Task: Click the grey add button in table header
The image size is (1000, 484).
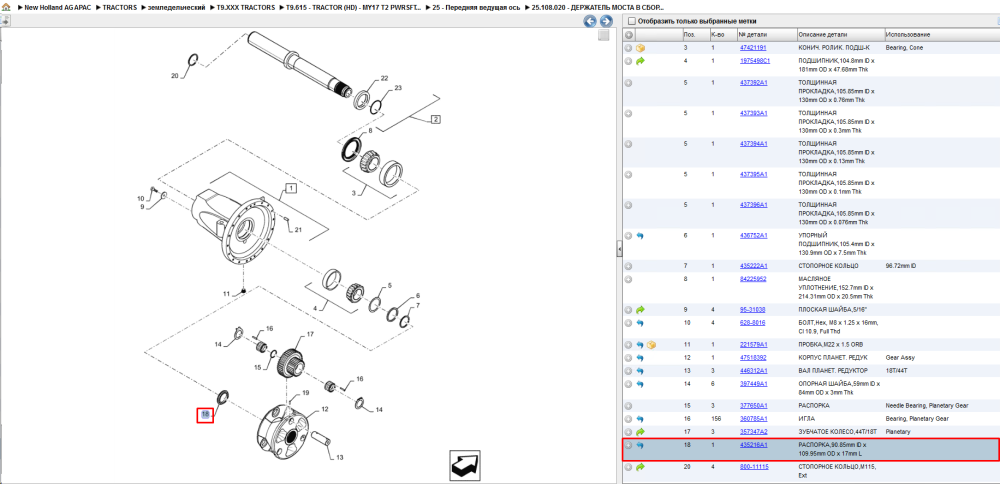Action: tap(629, 34)
